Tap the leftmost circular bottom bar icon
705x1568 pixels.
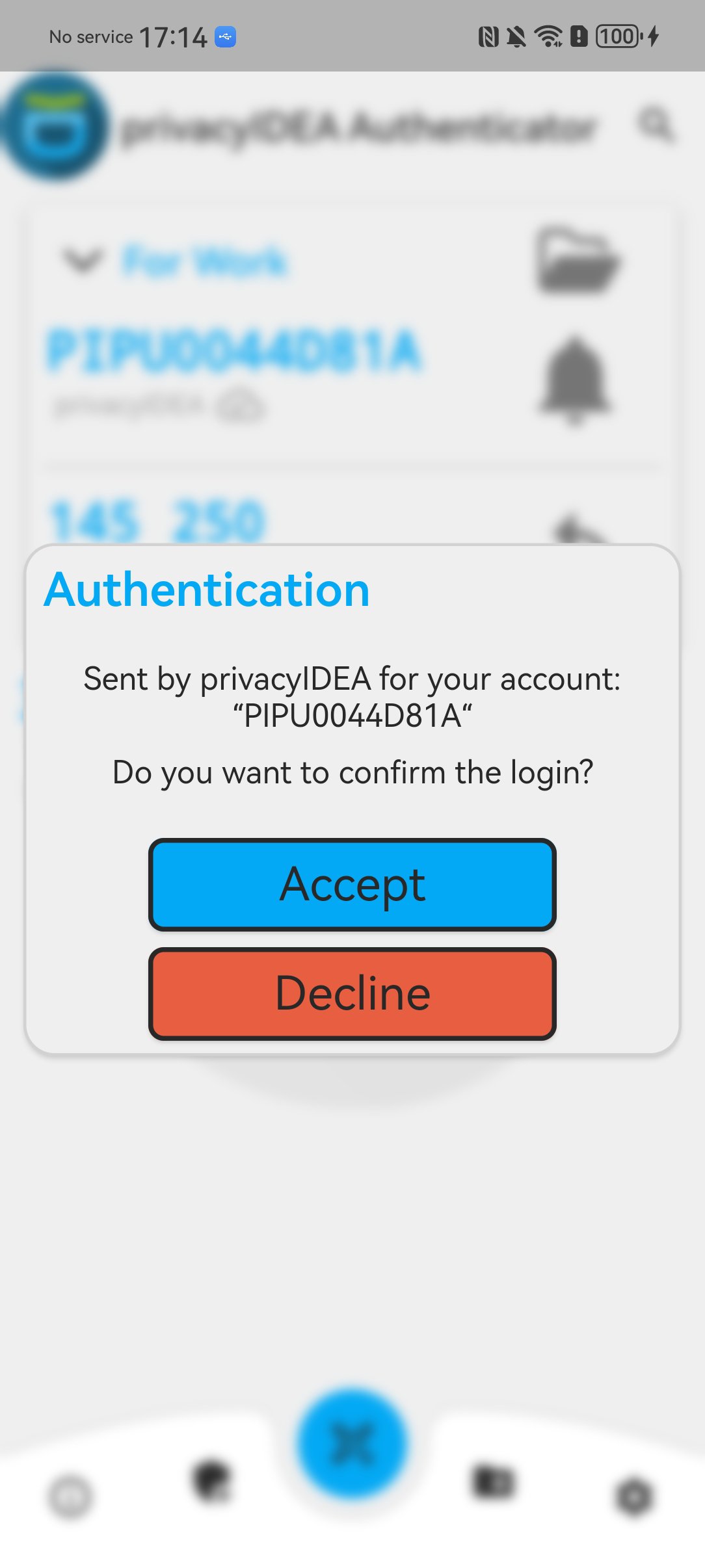coord(70,1496)
